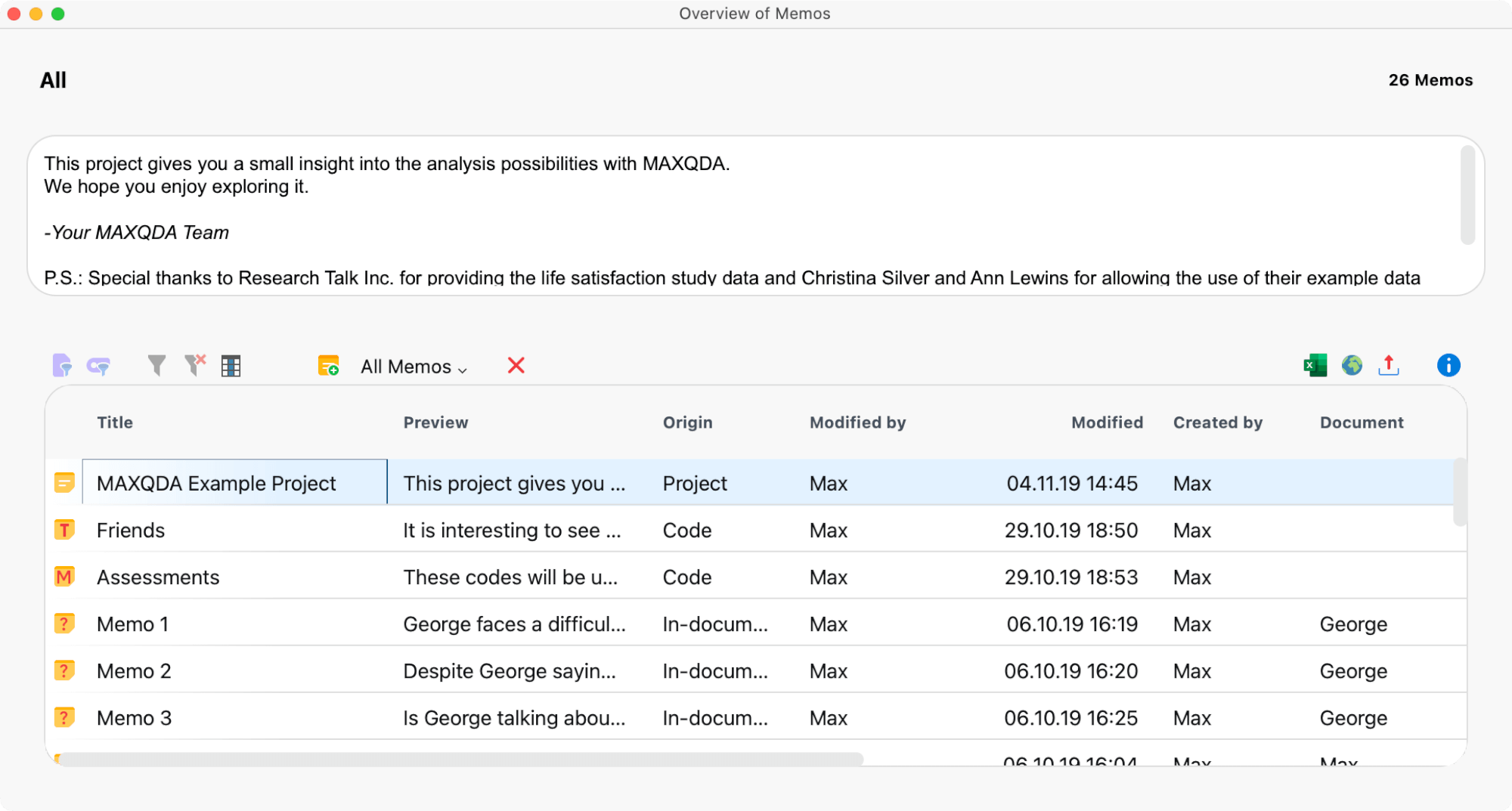
Task: Maximize window with green button
Action: pyautogui.click(x=57, y=14)
